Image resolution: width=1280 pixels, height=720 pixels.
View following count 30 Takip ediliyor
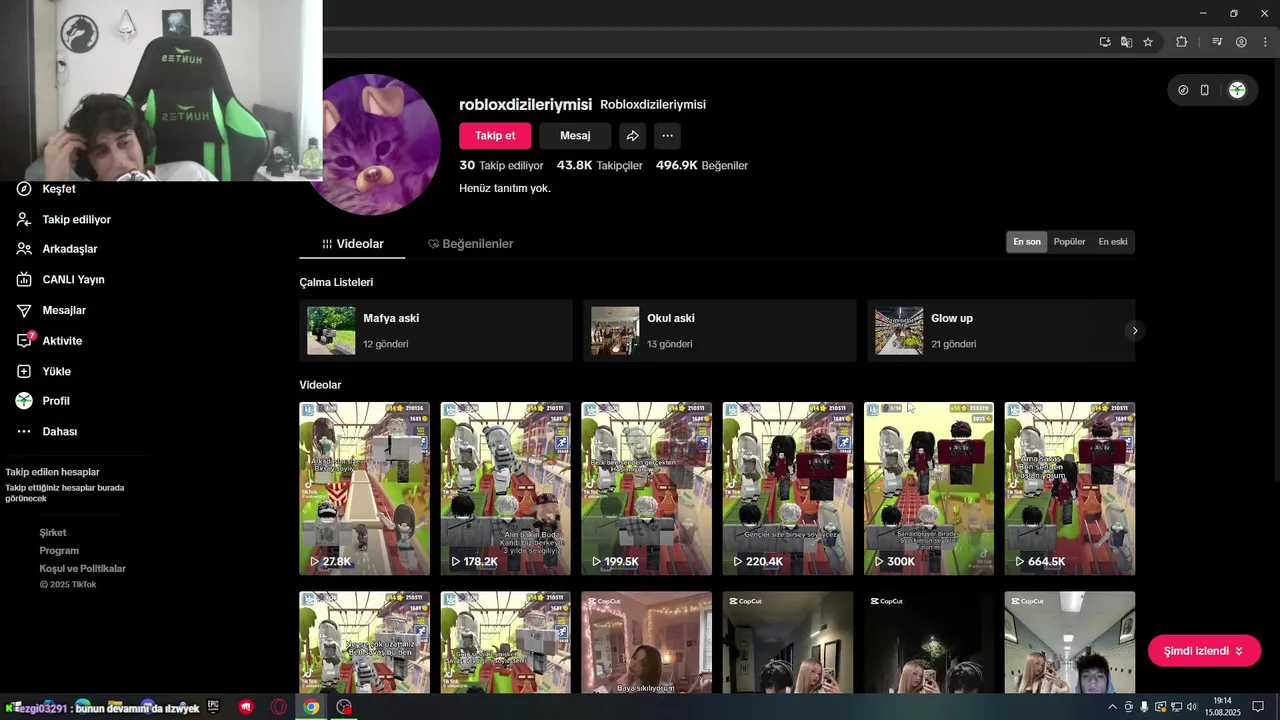(501, 166)
